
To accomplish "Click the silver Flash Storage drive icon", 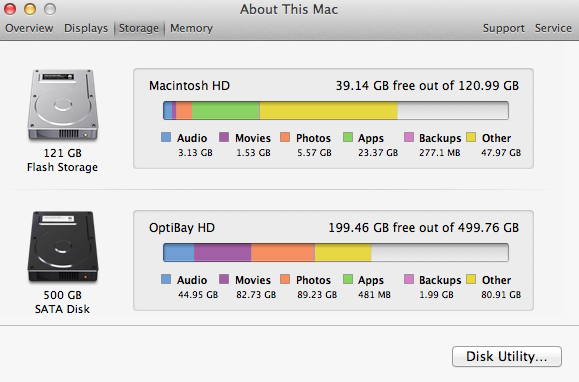I will [63, 105].
